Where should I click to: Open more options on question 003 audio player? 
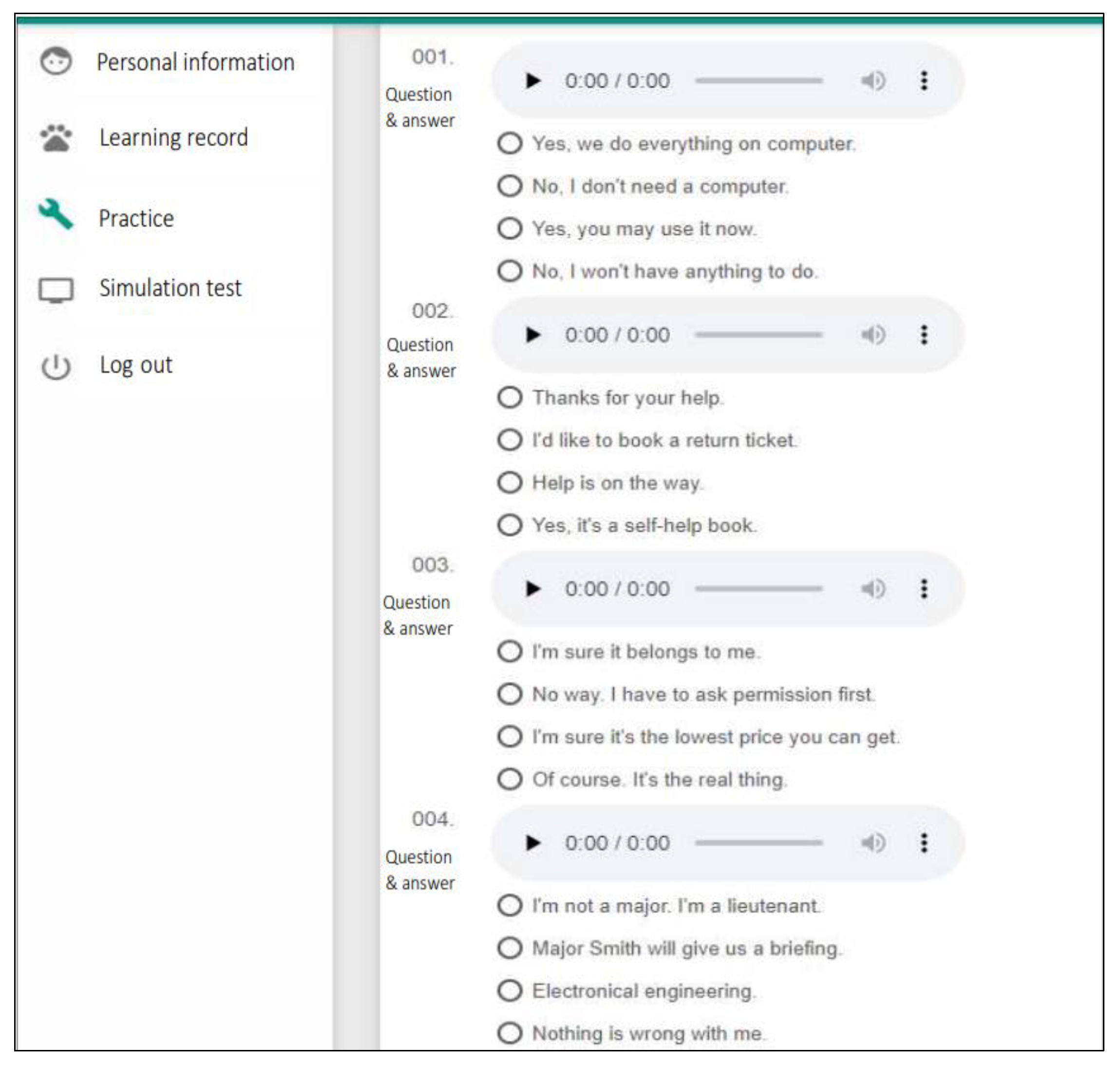[x=924, y=589]
